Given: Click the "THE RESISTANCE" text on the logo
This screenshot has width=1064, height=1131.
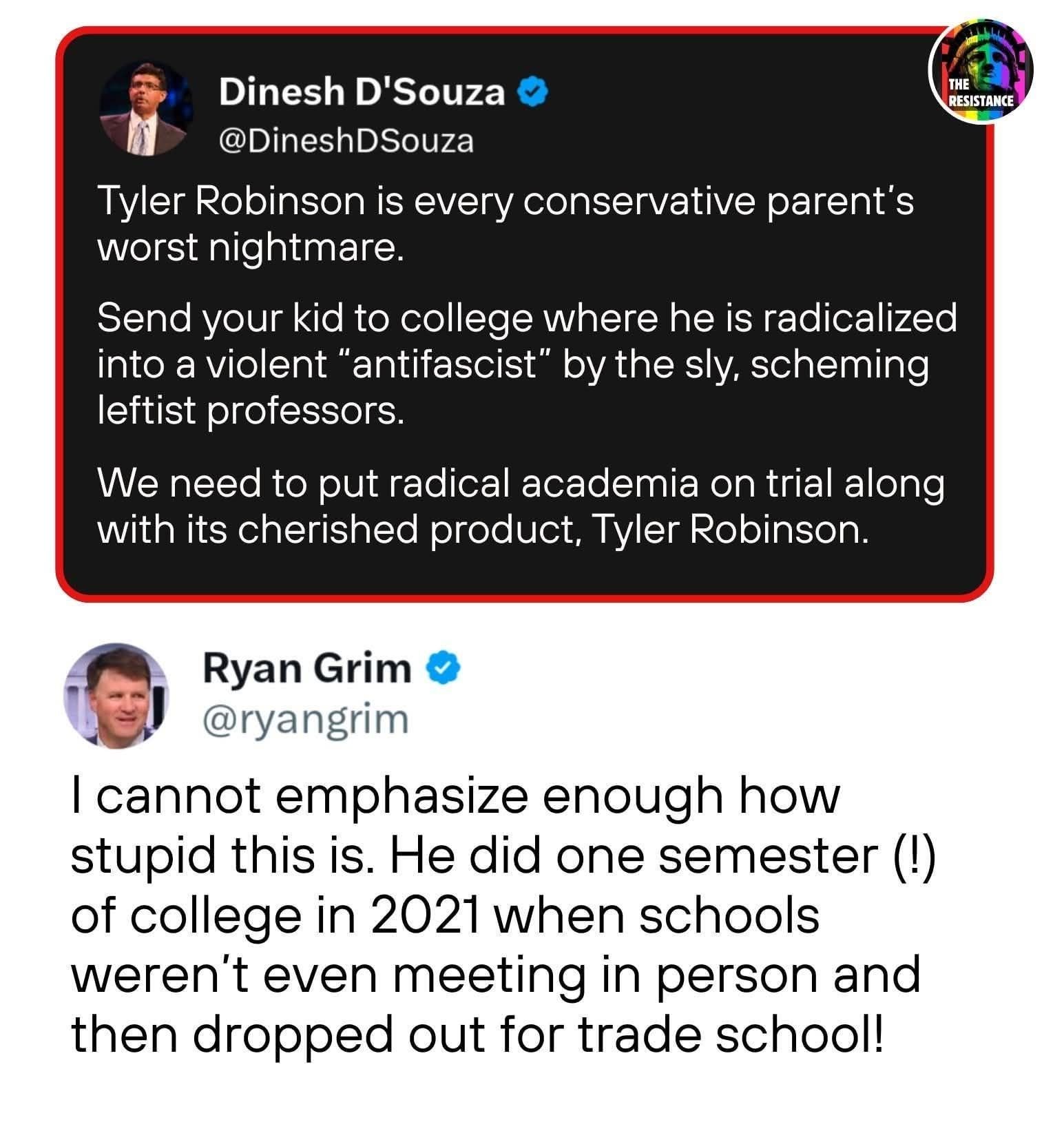Looking at the screenshot, I should click(x=979, y=94).
